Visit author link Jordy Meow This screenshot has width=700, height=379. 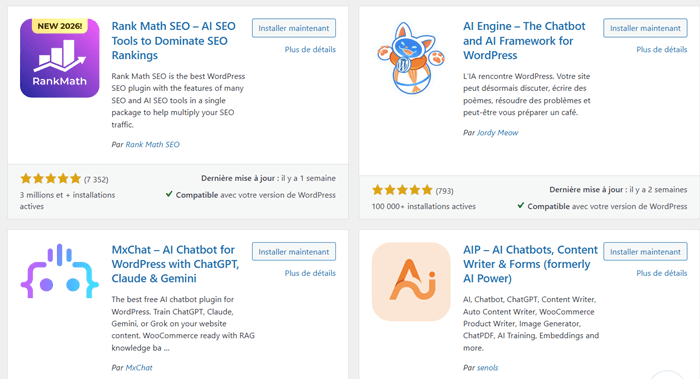click(x=498, y=133)
